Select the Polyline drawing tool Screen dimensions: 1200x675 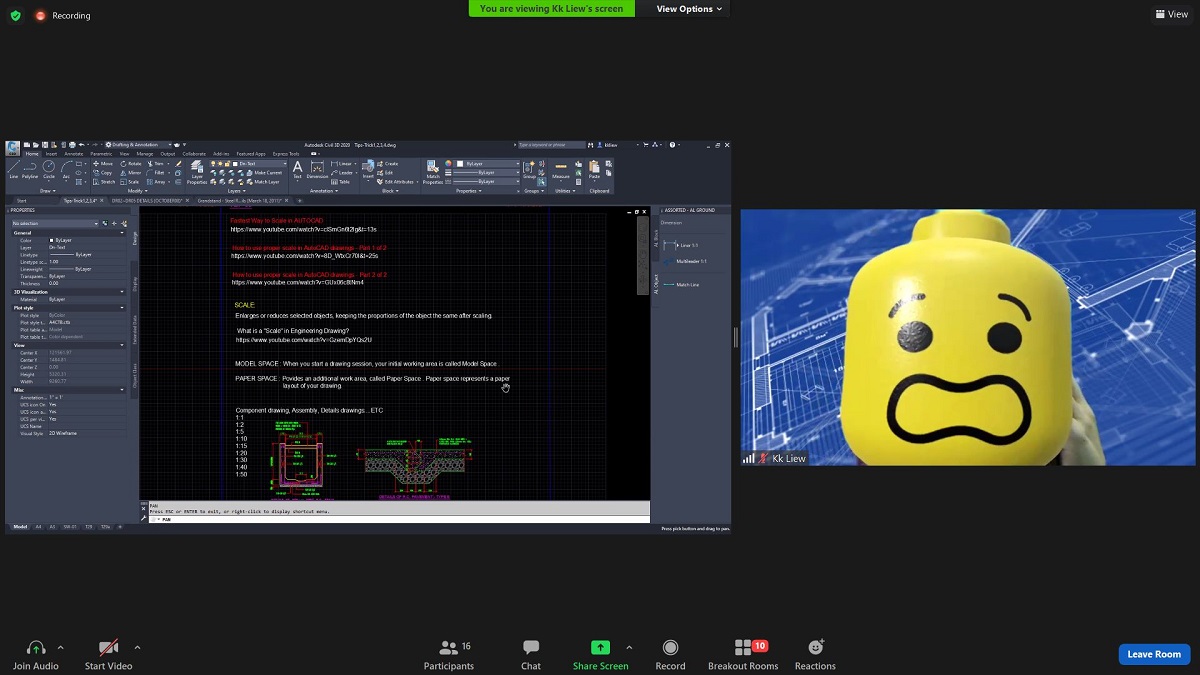tap(30, 169)
